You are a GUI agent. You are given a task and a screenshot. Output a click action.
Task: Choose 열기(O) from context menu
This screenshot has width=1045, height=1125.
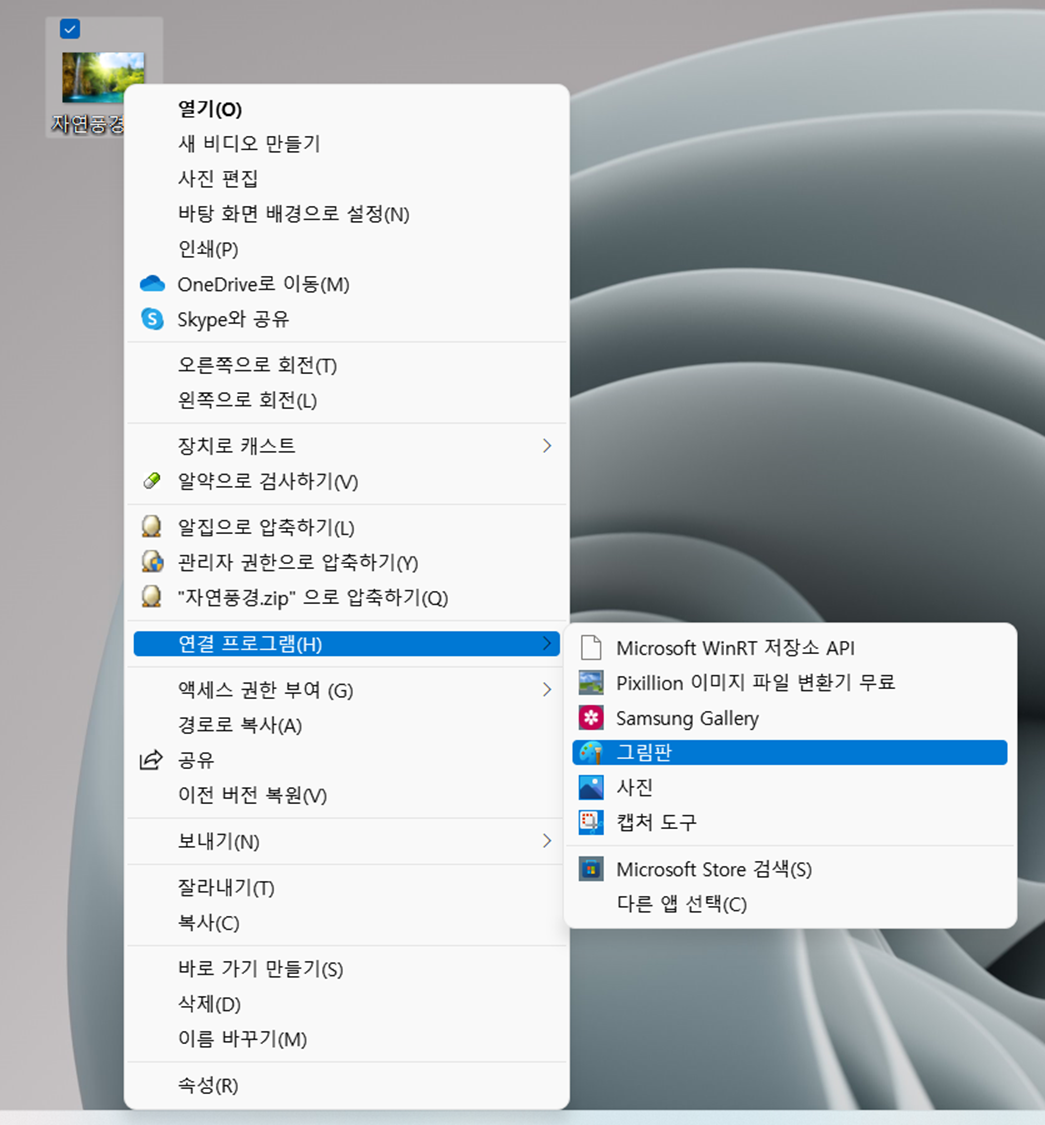[347, 109]
